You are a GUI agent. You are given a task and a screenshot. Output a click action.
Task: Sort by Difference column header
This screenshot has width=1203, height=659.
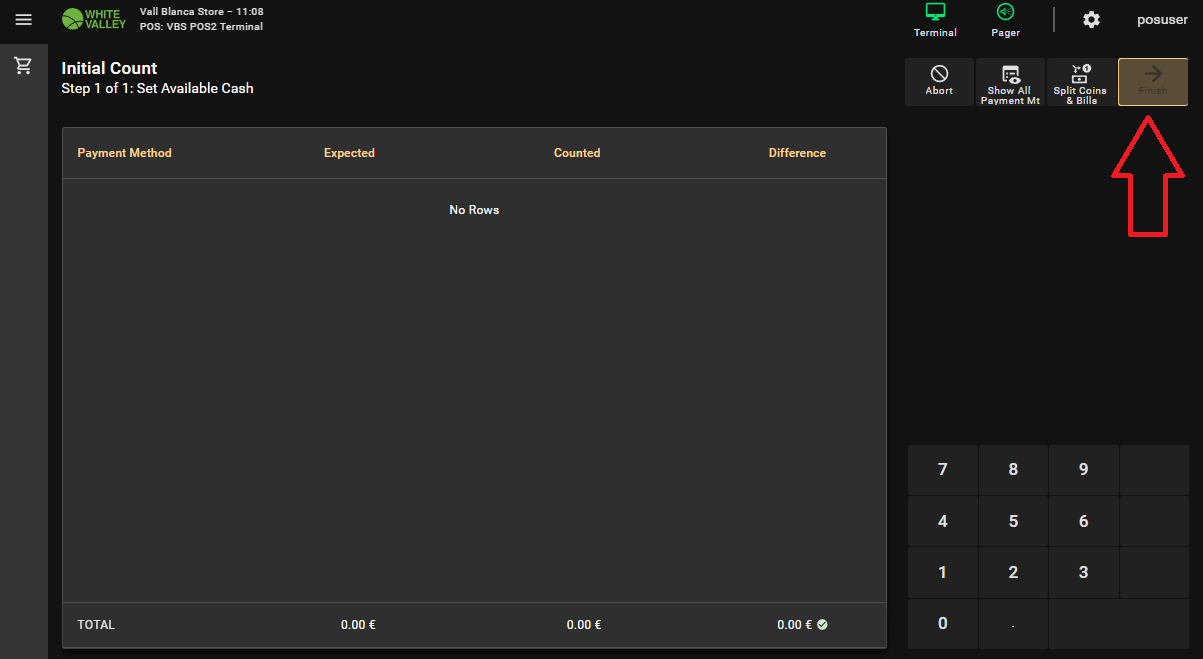point(797,153)
